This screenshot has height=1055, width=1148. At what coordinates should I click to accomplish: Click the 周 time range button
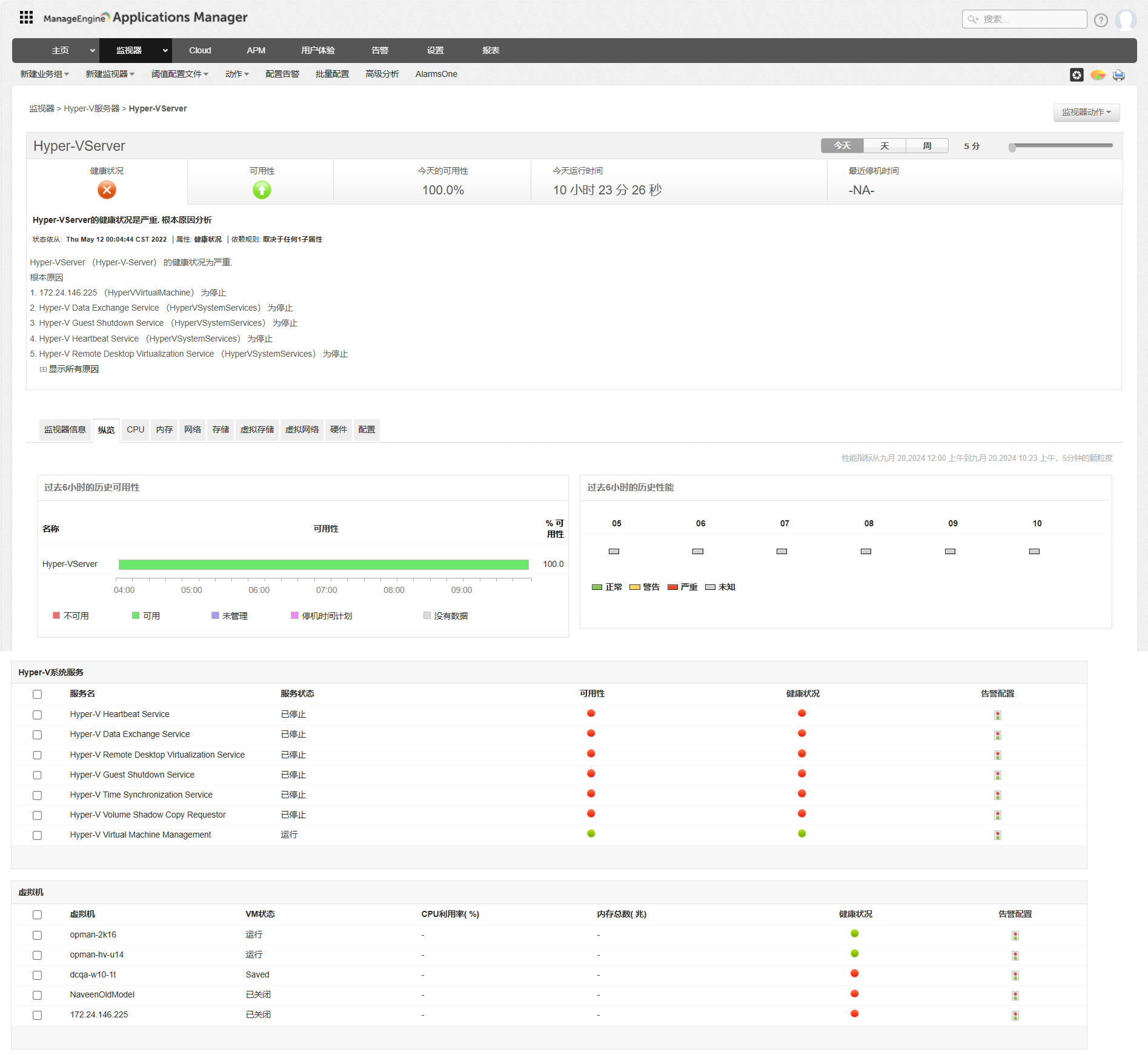click(x=927, y=146)
